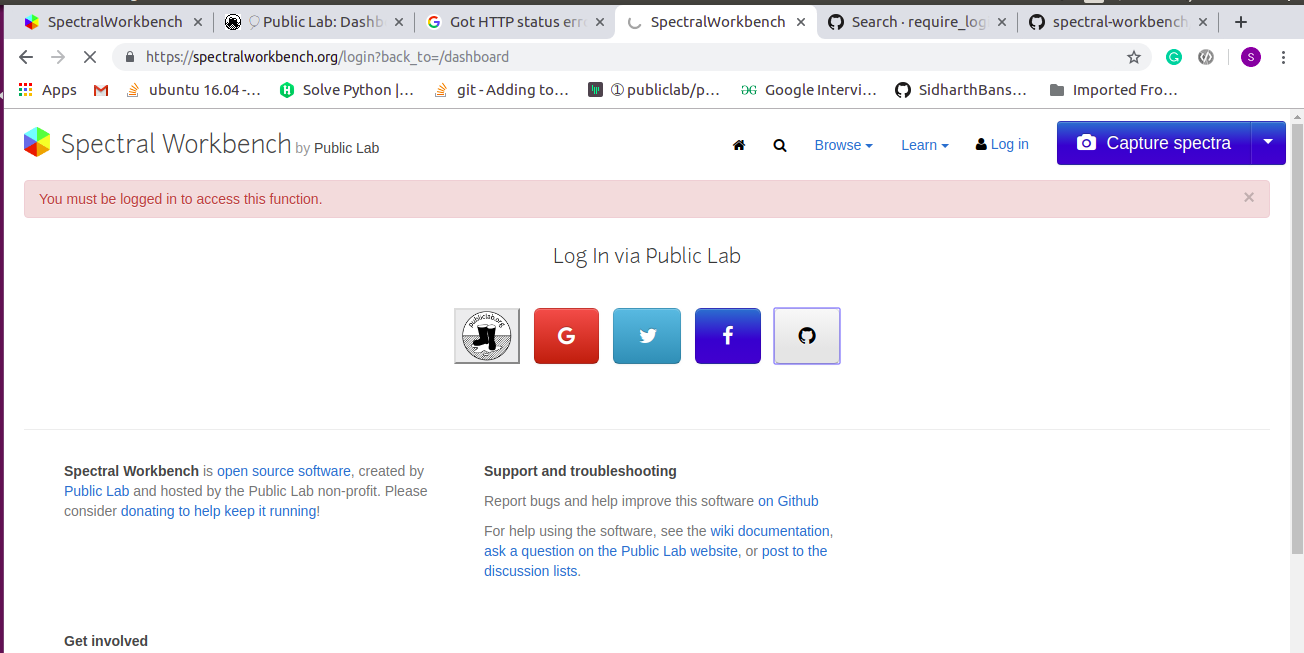The width and height of the screenshot is (1304, 653).
Task: Dismiss the red login alert banner
Action: coord(1248,197)
